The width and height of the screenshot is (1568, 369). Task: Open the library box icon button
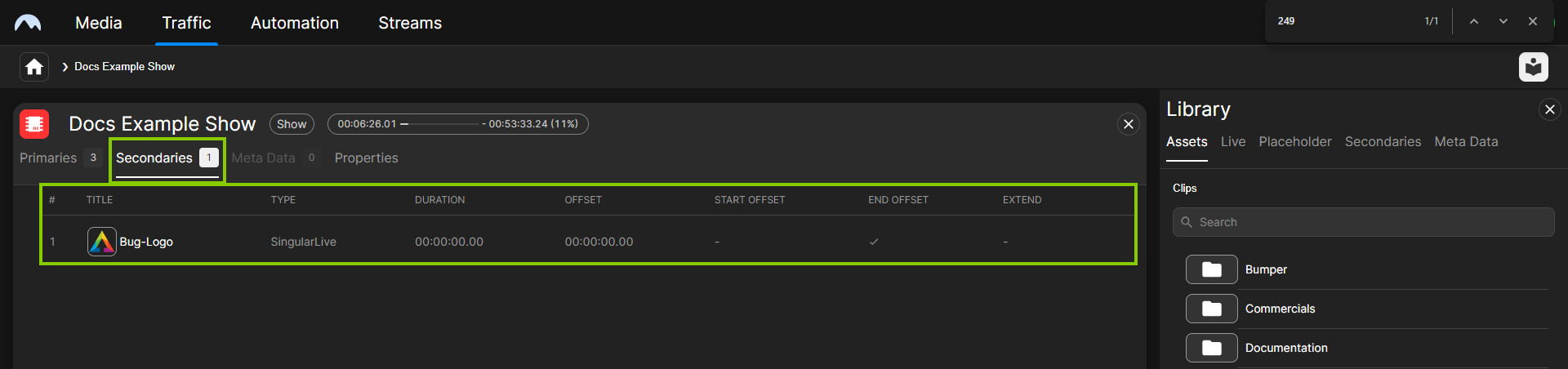1533,67
